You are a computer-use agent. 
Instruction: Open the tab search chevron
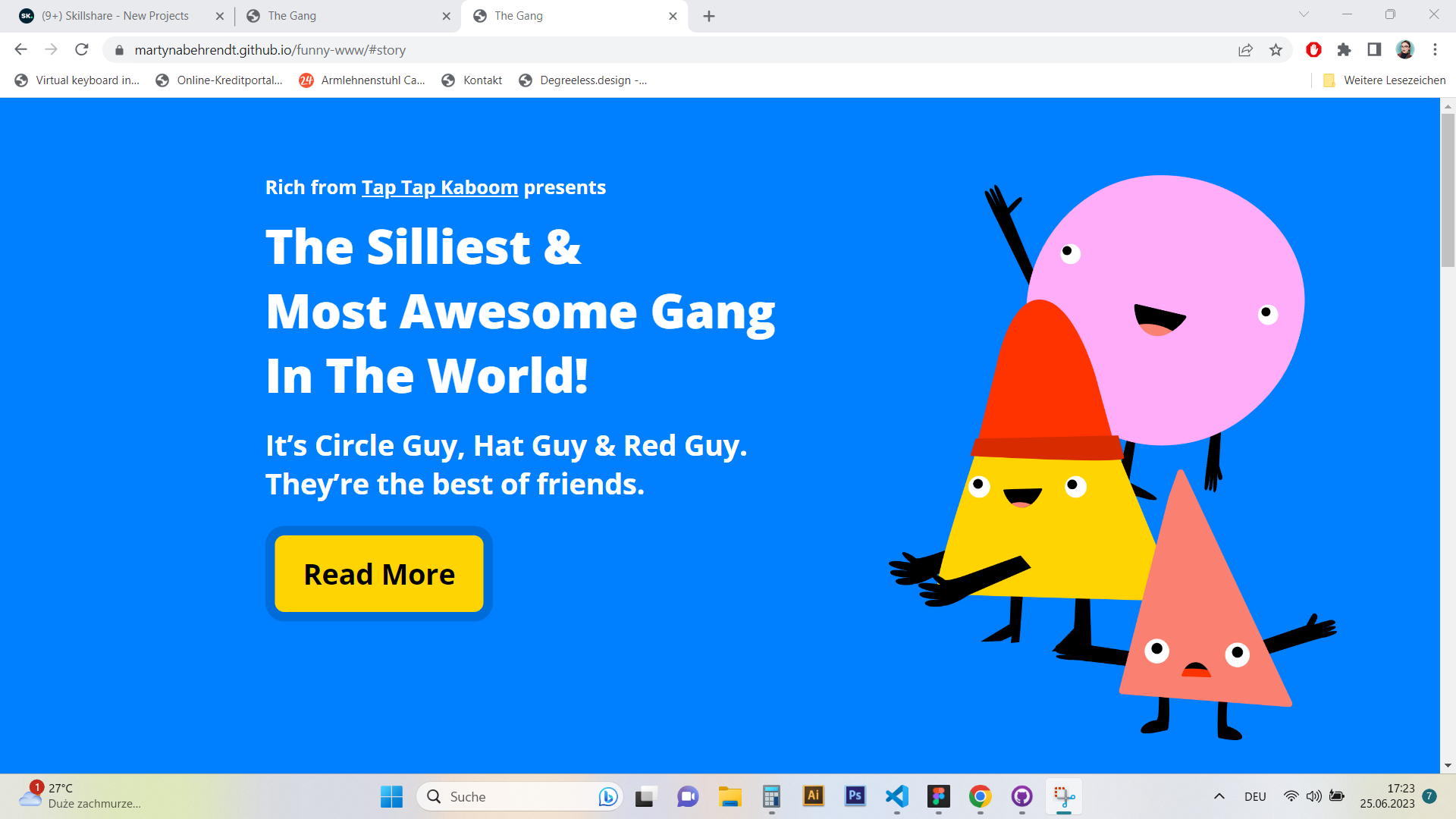[x=1303, y=14]
